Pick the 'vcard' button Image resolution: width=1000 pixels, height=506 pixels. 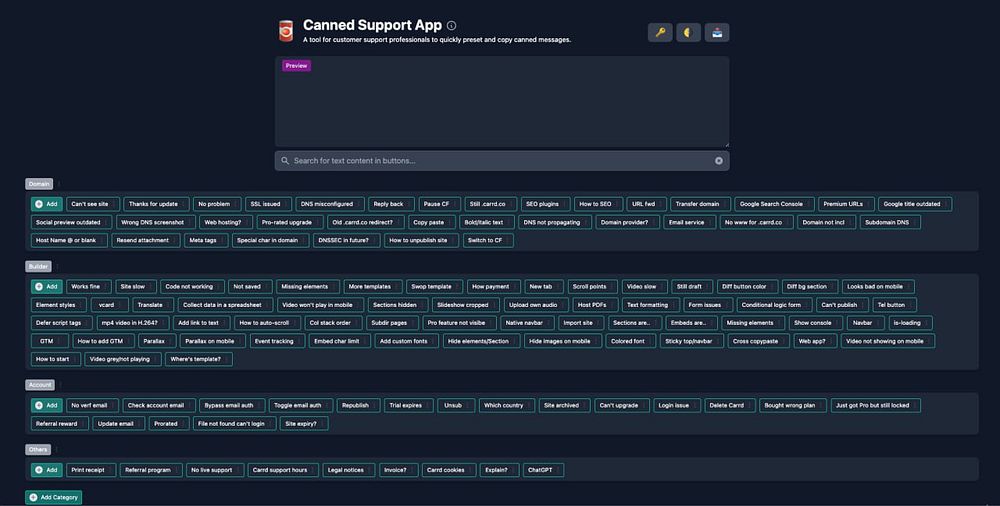(110, 305)
